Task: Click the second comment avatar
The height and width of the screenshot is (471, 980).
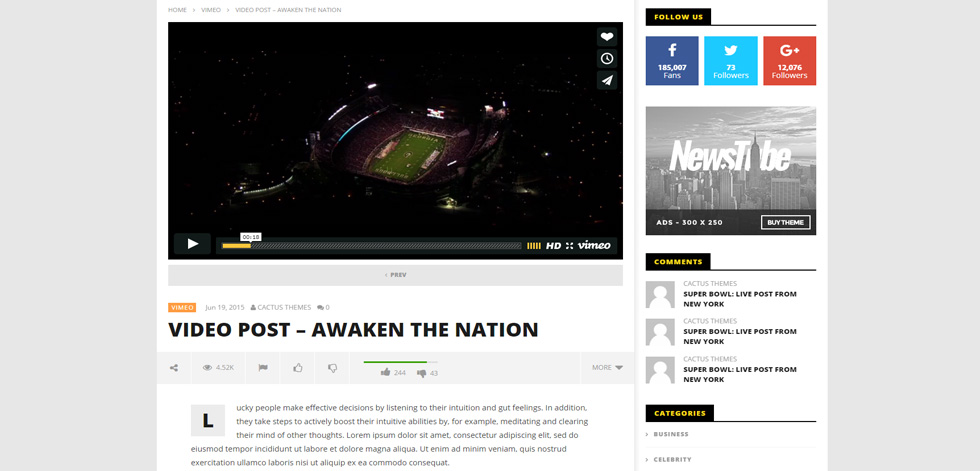Action: tap(660, 332)
